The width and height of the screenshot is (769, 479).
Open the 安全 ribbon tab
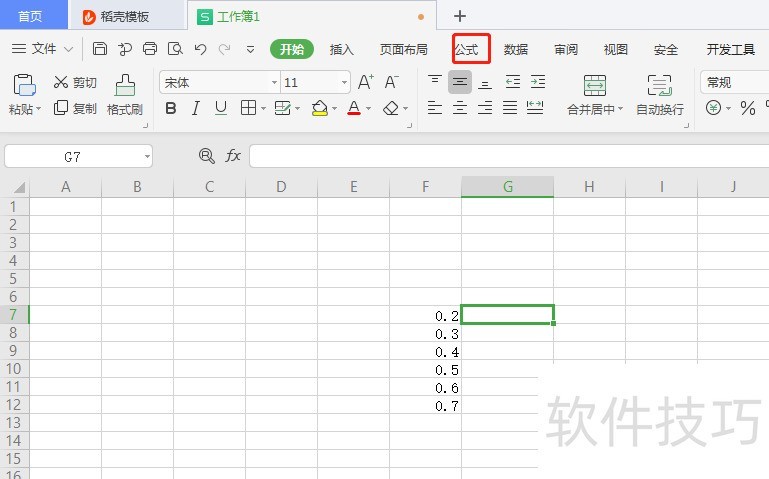click(666, 49)
